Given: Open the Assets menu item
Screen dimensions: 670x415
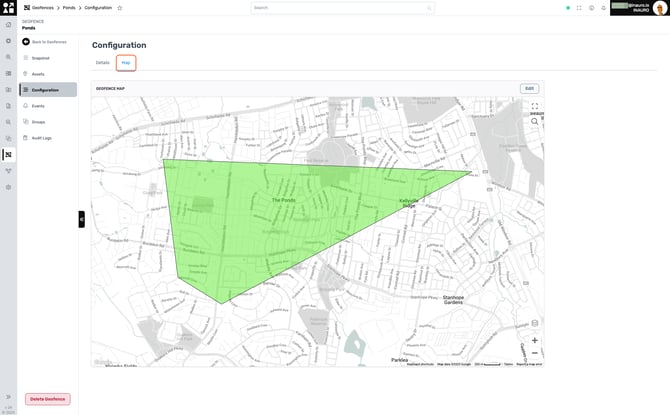Looking at the screenshot, I should (38, 74).
